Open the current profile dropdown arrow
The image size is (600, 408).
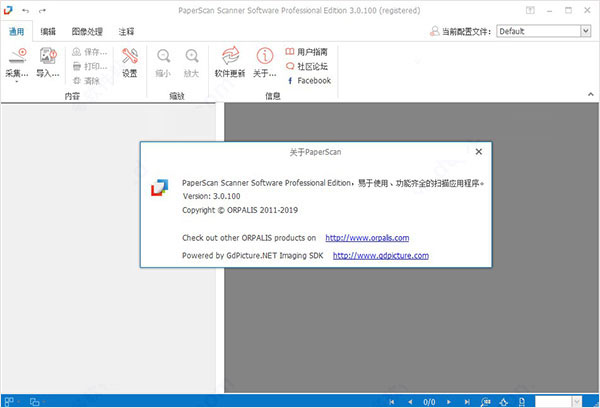tap(585, 31)
